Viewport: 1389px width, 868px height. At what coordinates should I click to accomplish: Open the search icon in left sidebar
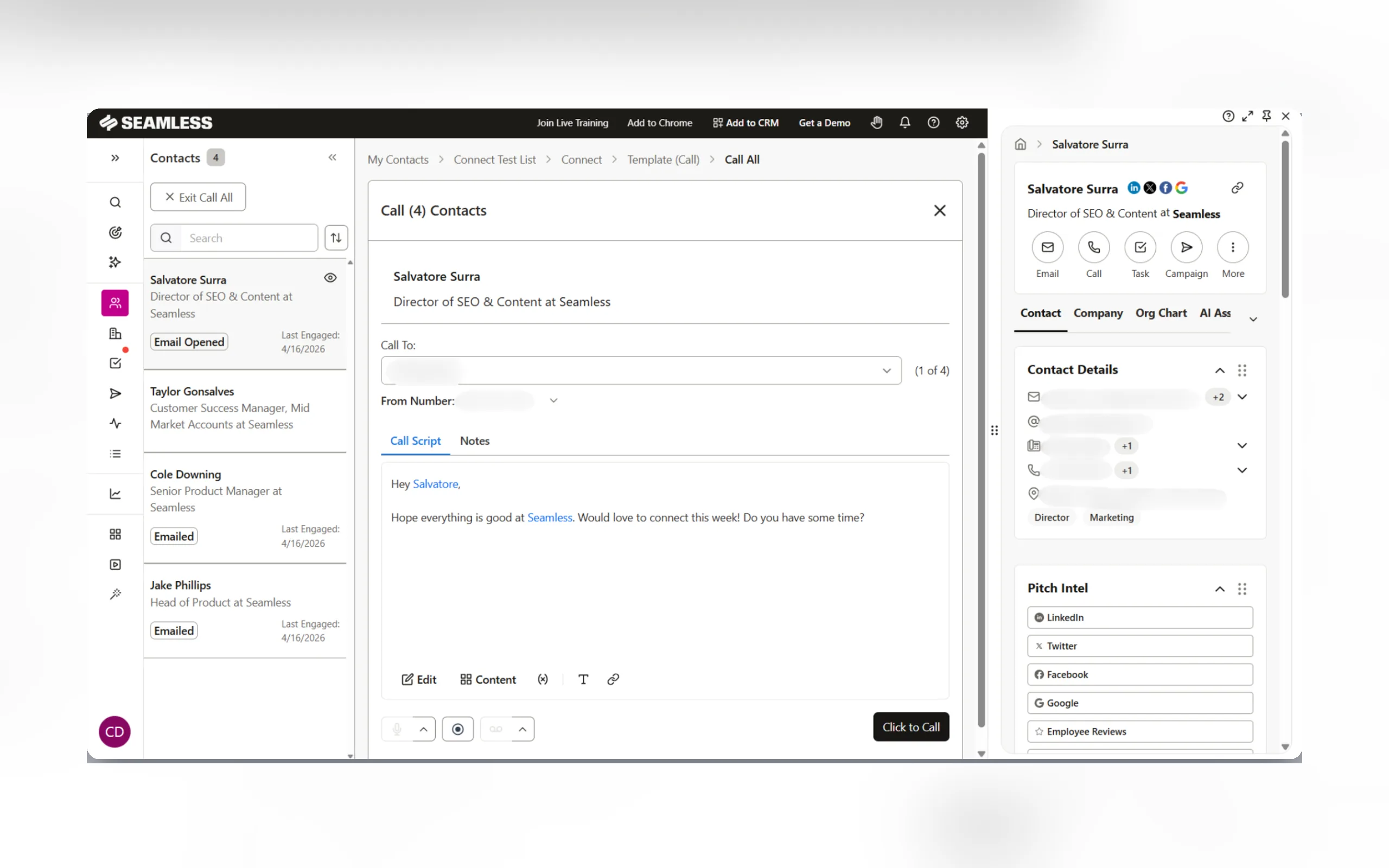tap(116, 202)
